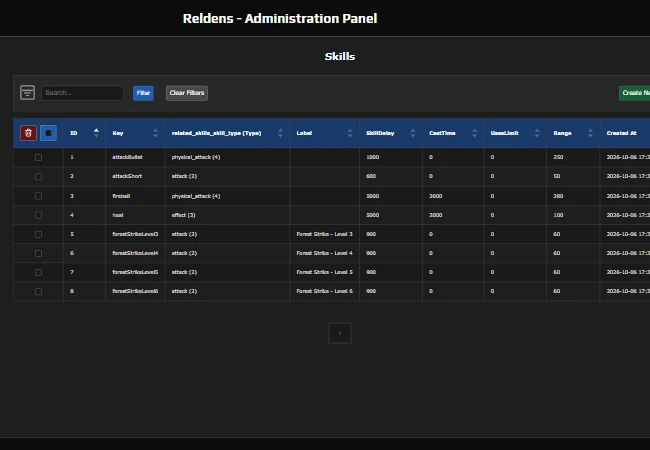Check the checkbox for forestStrikeLevel5 row

pyautogui.click(x=39, y=272)
